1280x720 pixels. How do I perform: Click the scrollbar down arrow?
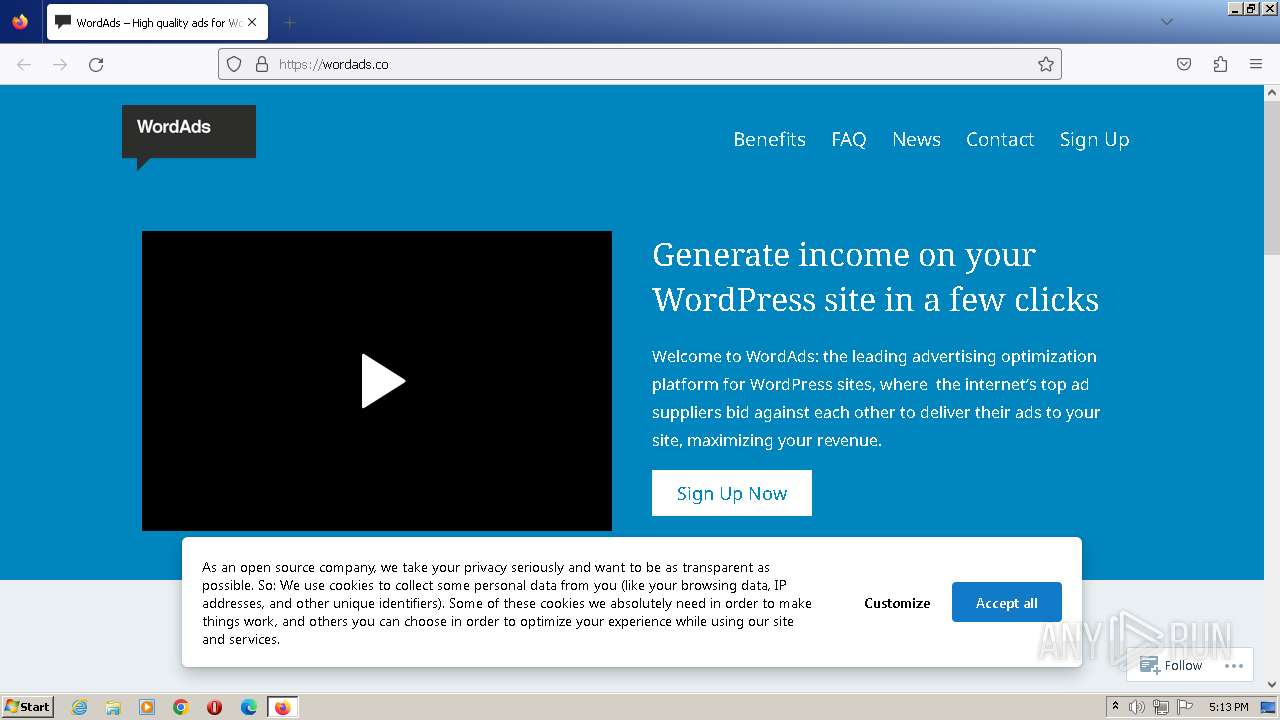point(1272,685)
